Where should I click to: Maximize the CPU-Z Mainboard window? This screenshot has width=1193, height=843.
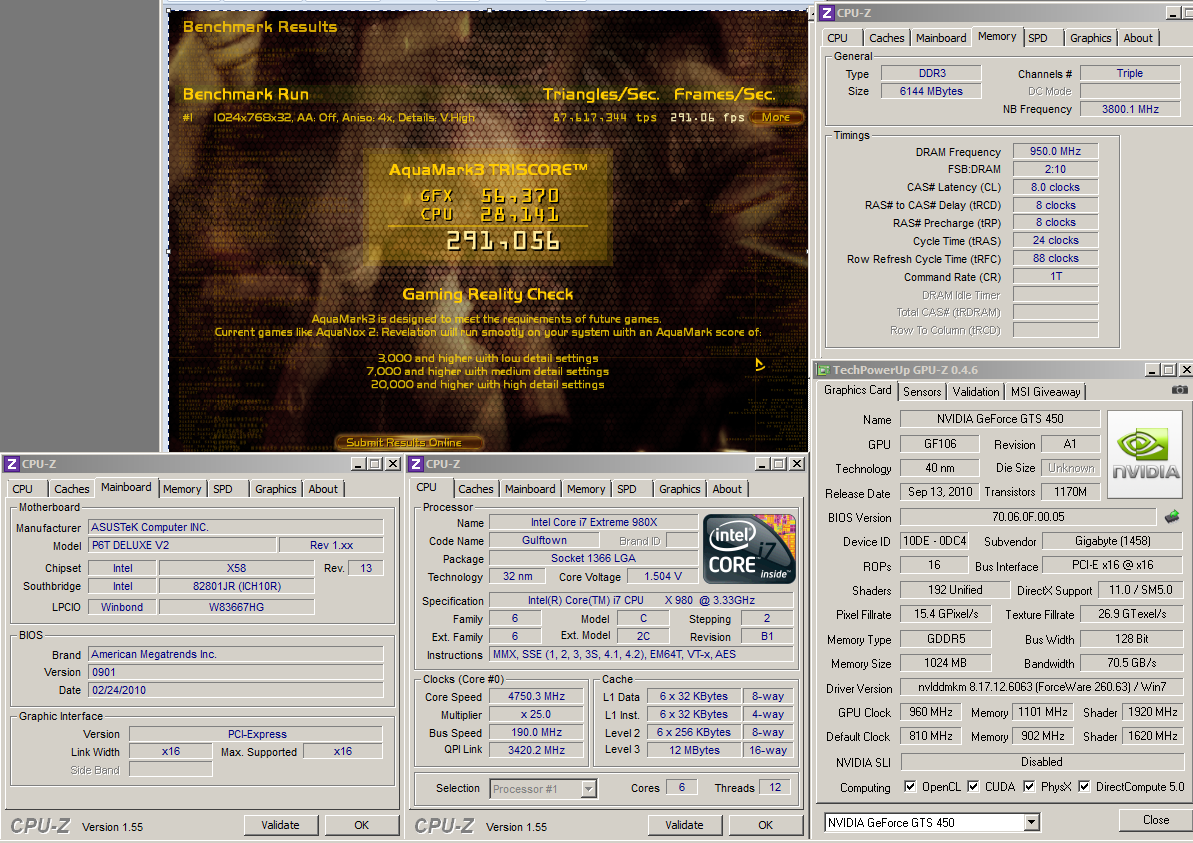tap(375, 463)
